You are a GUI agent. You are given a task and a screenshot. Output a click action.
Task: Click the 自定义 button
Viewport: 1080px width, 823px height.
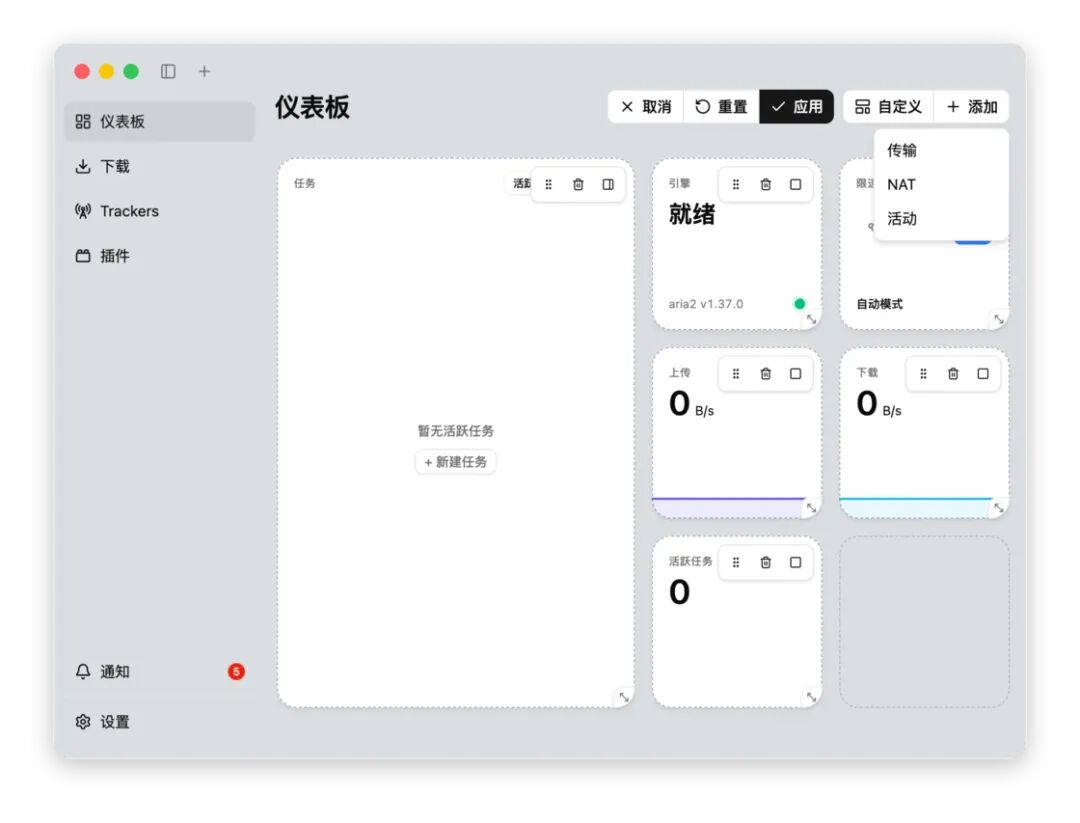tap(889, 107)
